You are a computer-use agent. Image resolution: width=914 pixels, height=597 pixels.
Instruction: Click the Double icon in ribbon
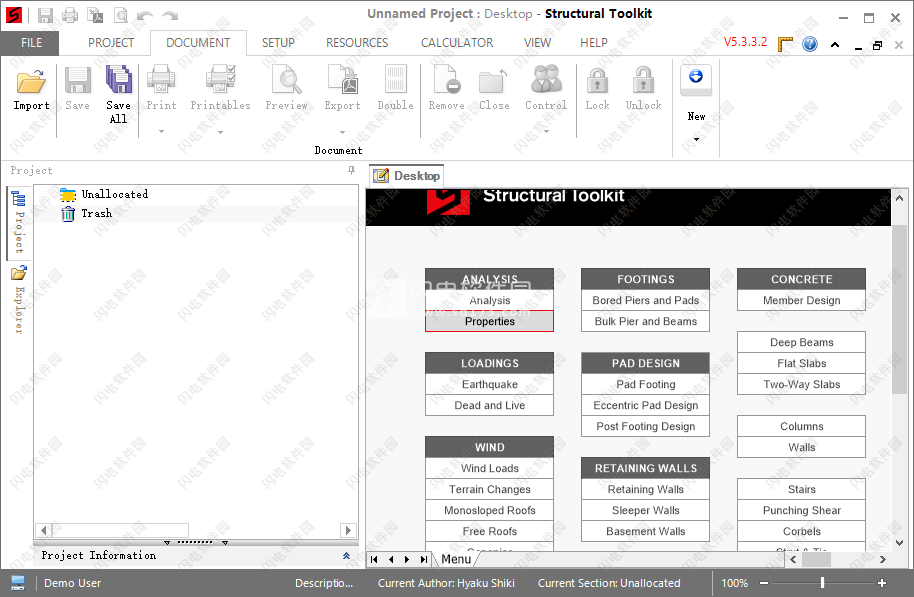click(x=395, y=79)
